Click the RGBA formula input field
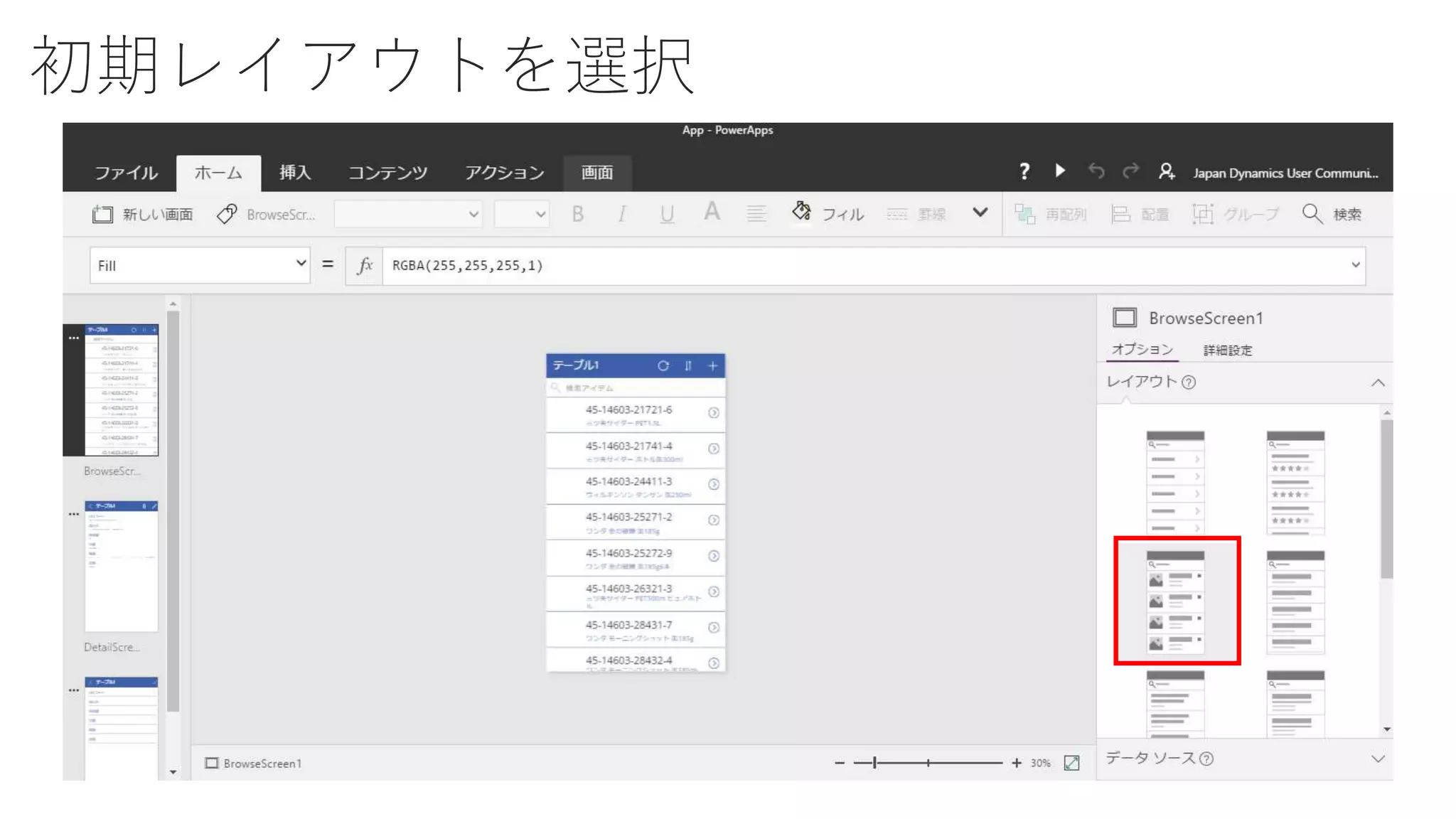 pos(864,265)
